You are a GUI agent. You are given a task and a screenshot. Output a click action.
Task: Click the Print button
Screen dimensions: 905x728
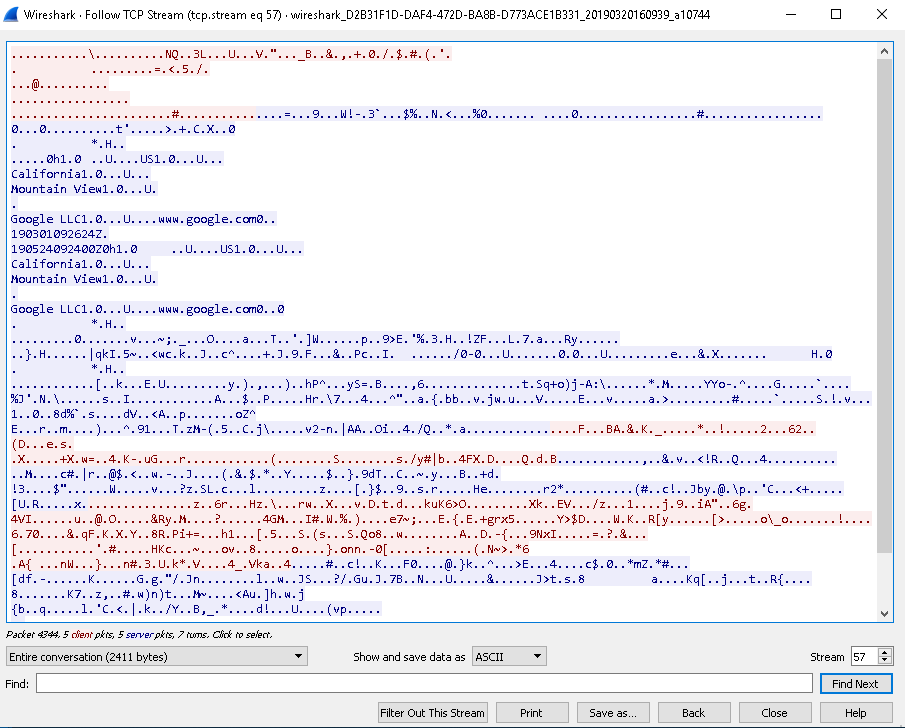(532, 712)
